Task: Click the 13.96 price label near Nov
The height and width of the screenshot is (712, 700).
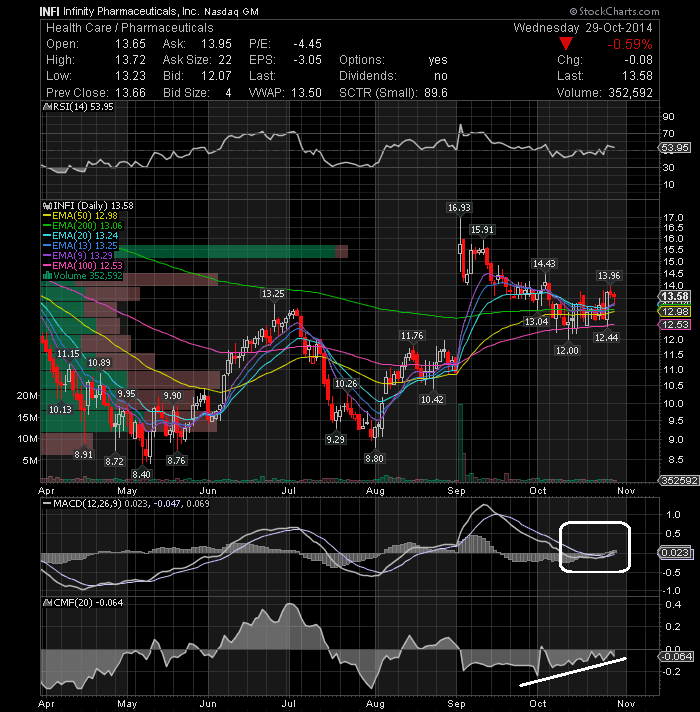Action: (x=609, y=275)
